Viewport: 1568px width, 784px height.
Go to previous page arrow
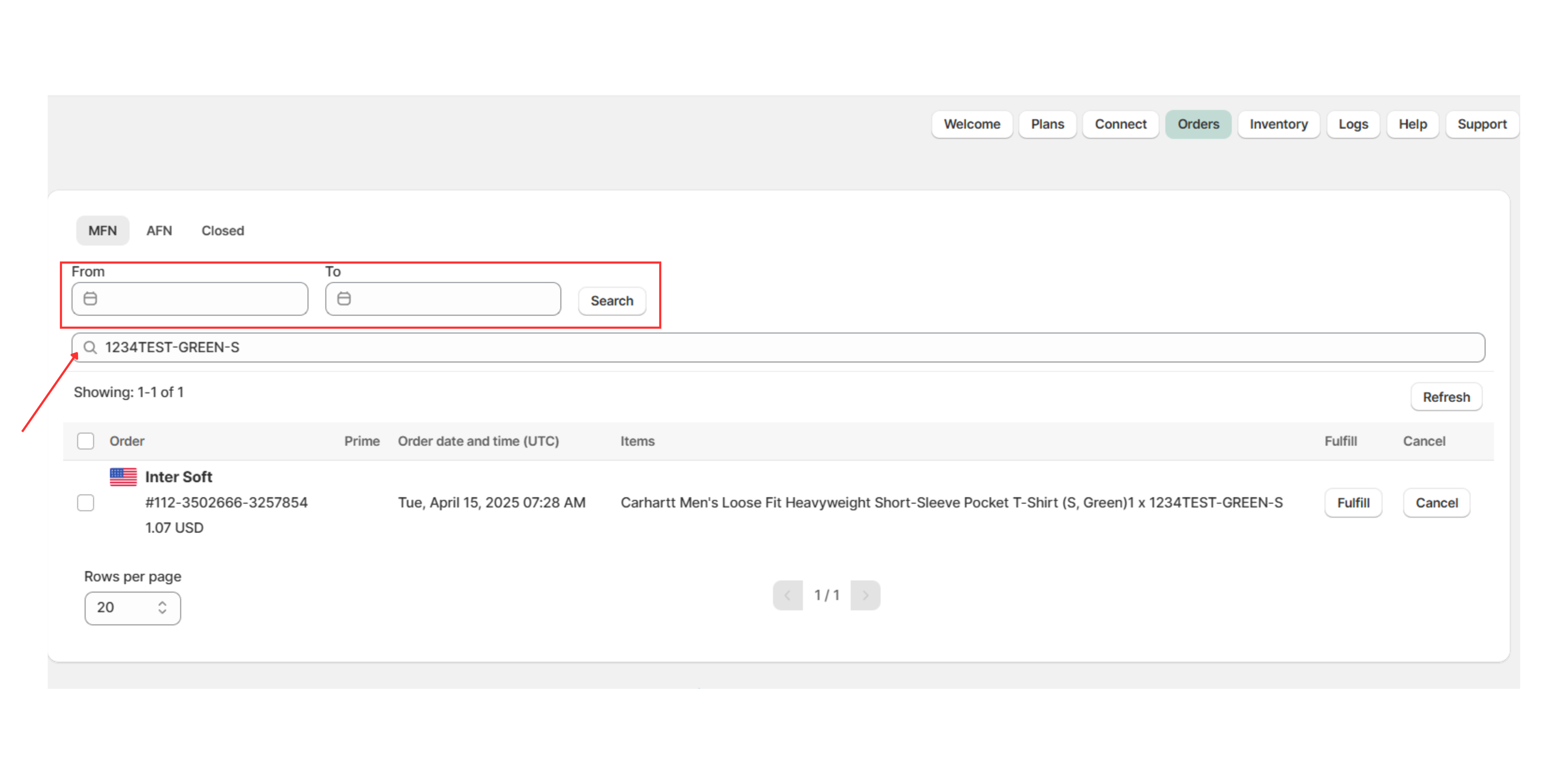pyautogui.click(x=788, y=595)
